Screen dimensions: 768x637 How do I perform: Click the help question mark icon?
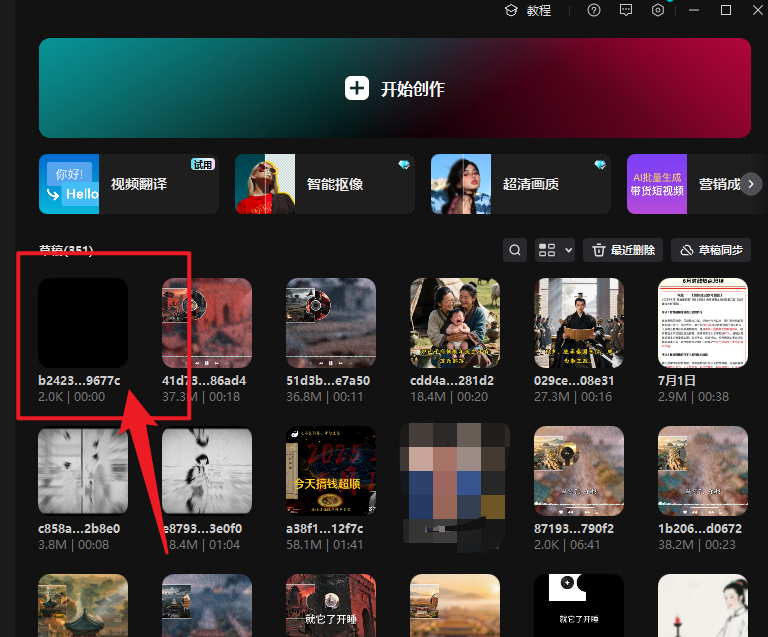594,10
